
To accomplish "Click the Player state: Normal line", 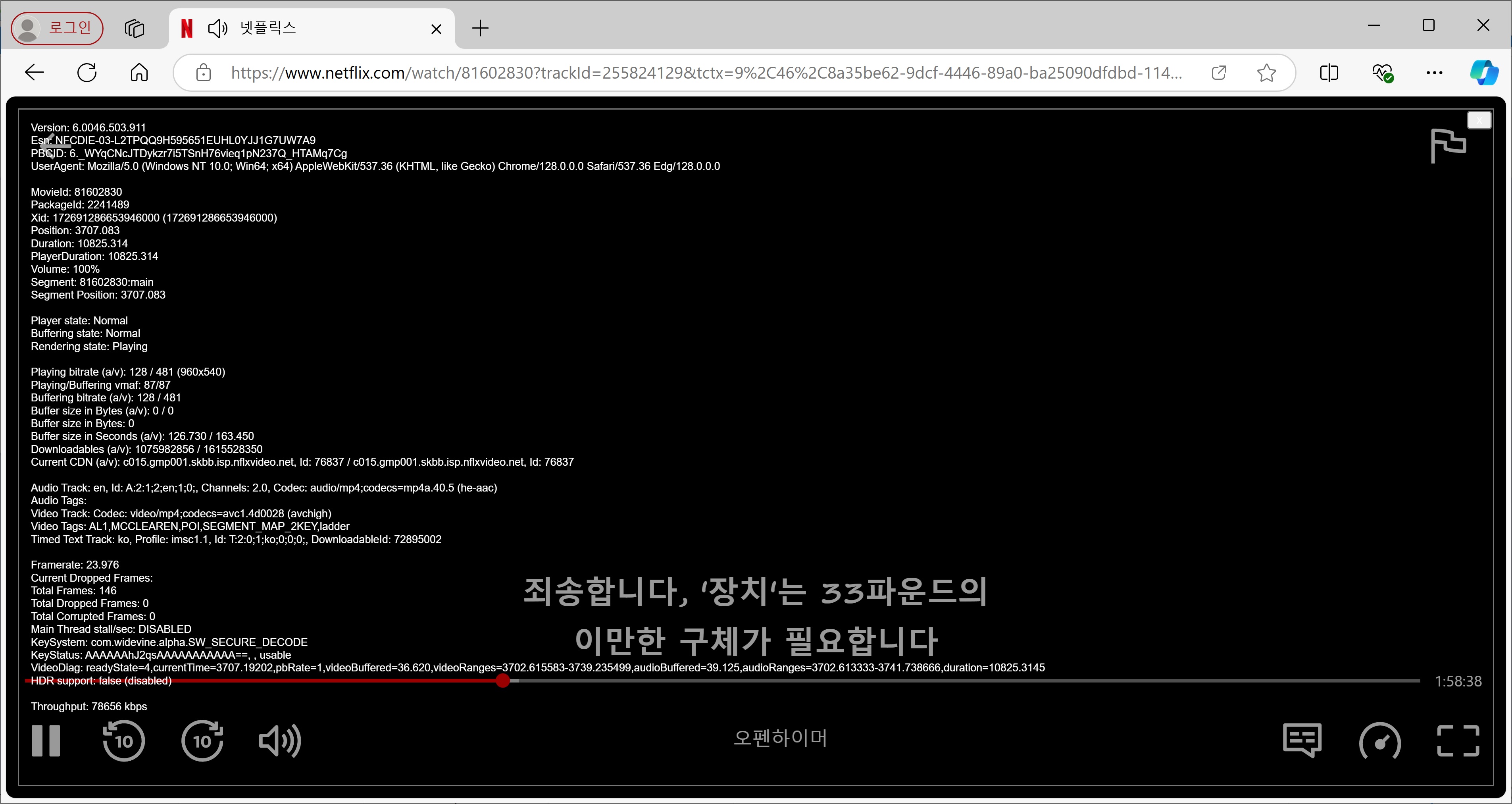I will pos(79,321).
